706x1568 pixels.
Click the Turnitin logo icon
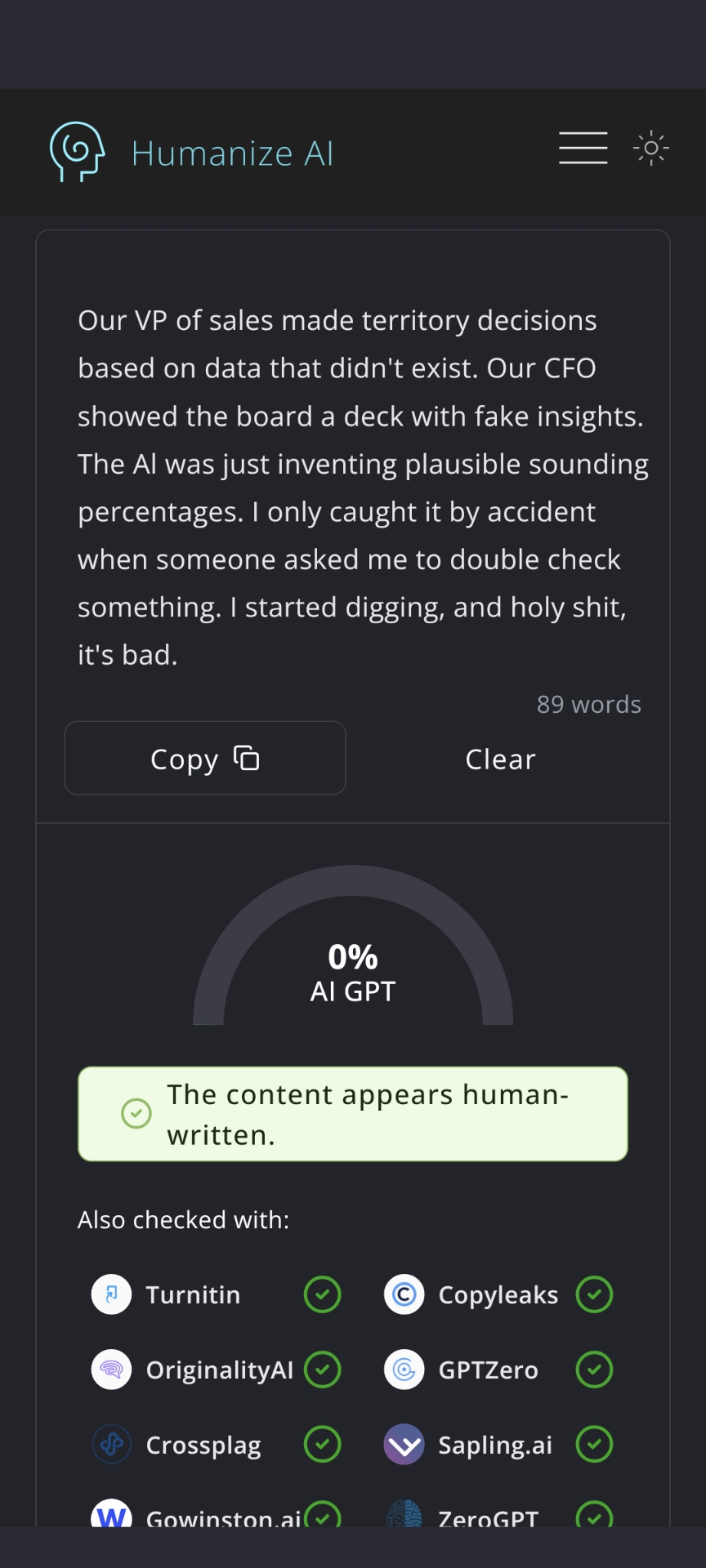[x=111, y=1294]
